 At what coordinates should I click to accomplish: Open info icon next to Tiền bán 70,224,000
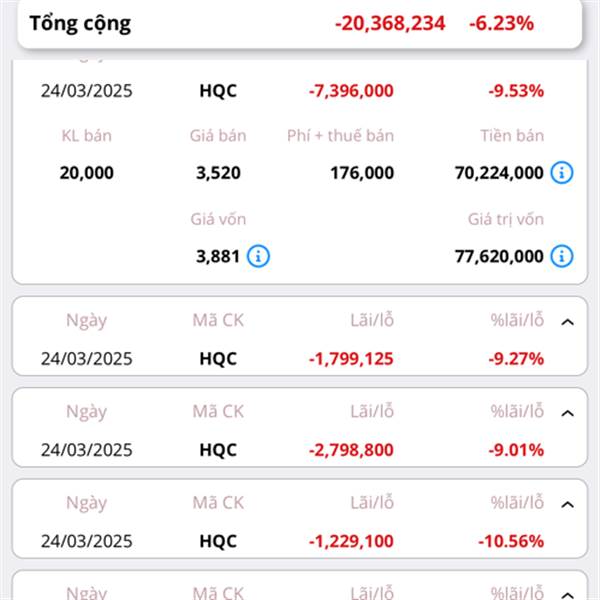[x=562, y=173]
